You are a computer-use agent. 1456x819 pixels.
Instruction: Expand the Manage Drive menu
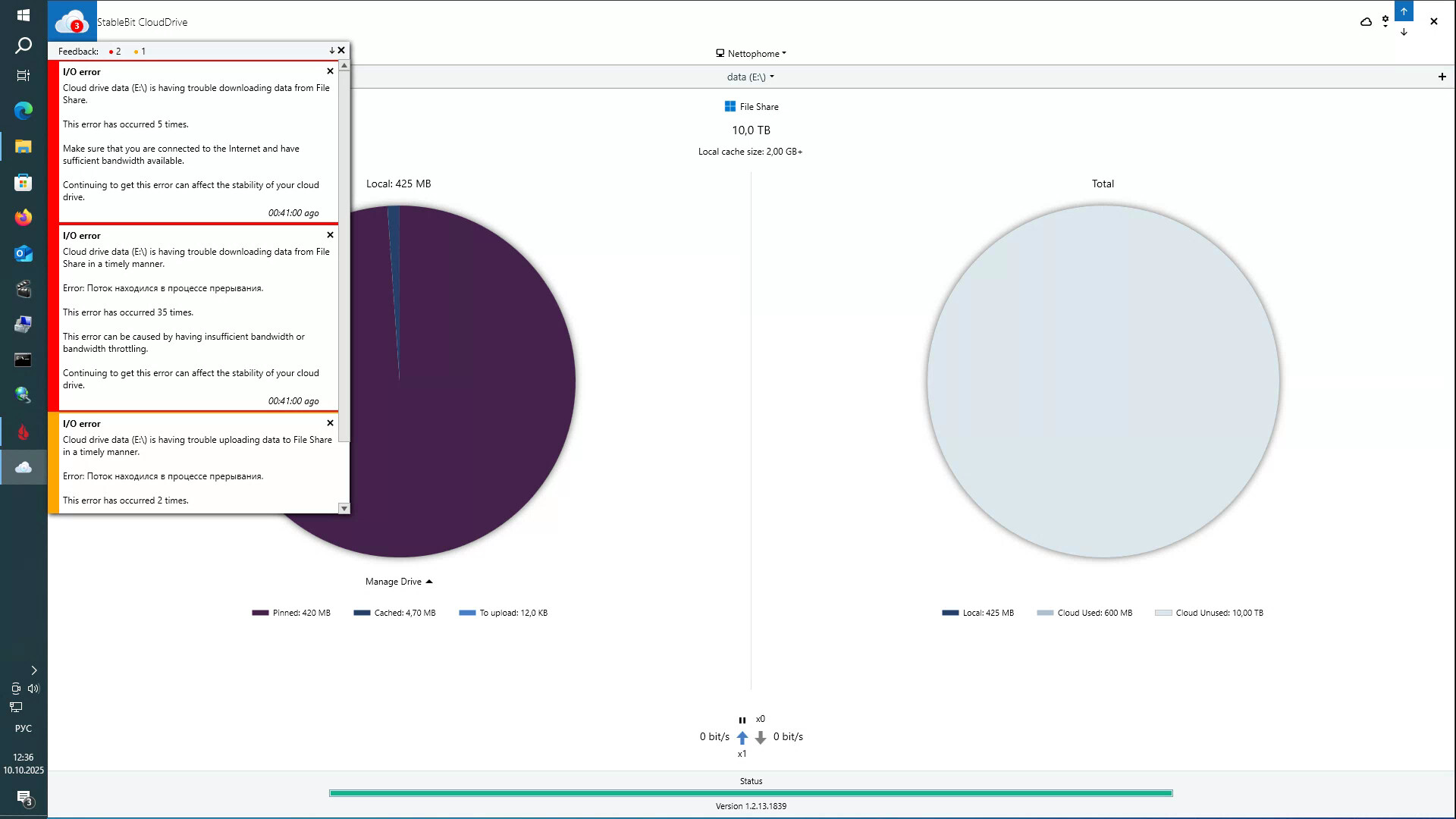point(398,582)
